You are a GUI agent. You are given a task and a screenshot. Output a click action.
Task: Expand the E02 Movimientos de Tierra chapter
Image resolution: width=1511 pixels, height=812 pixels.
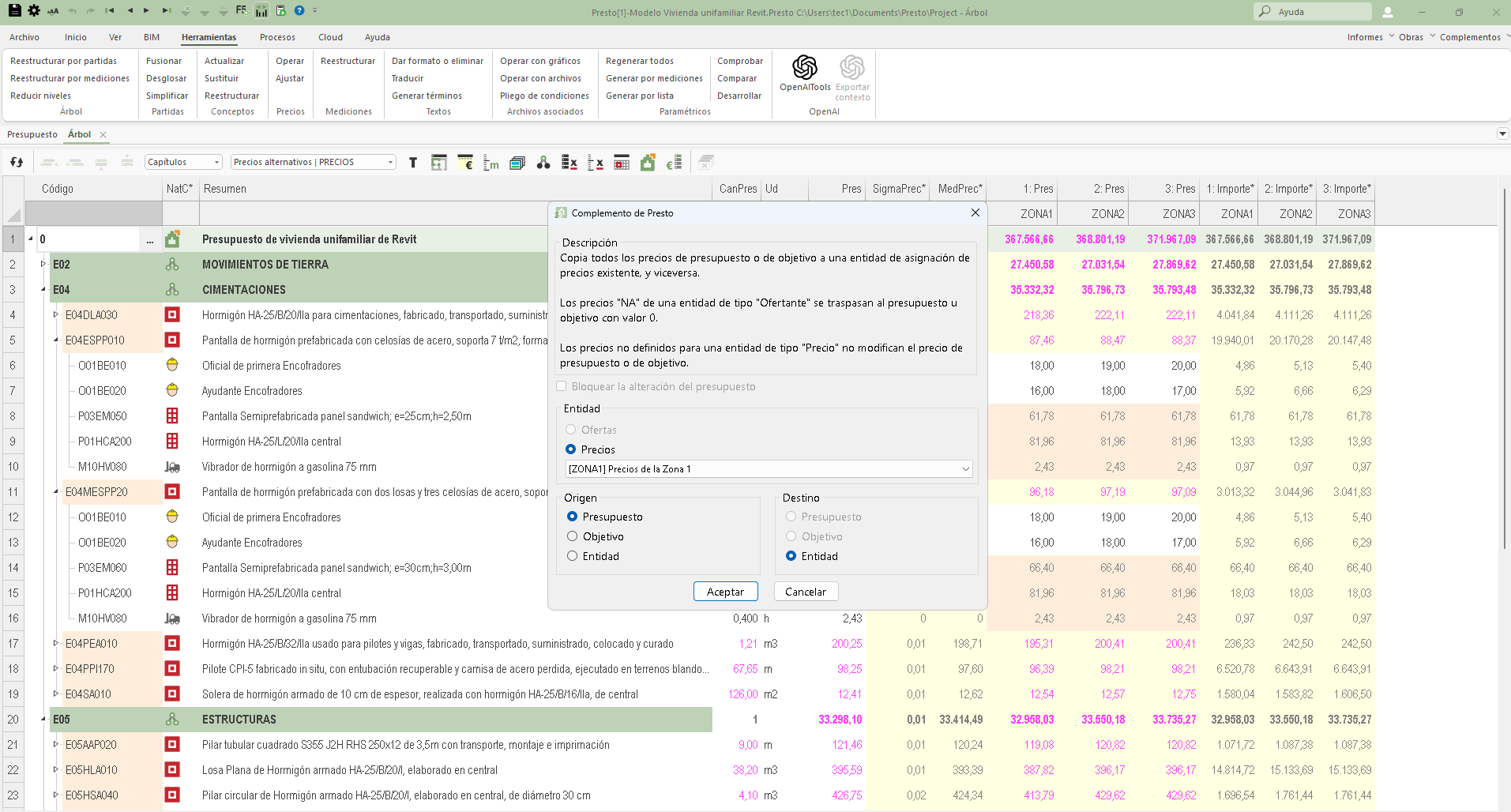pyautogui.click(x=43, y=265)
